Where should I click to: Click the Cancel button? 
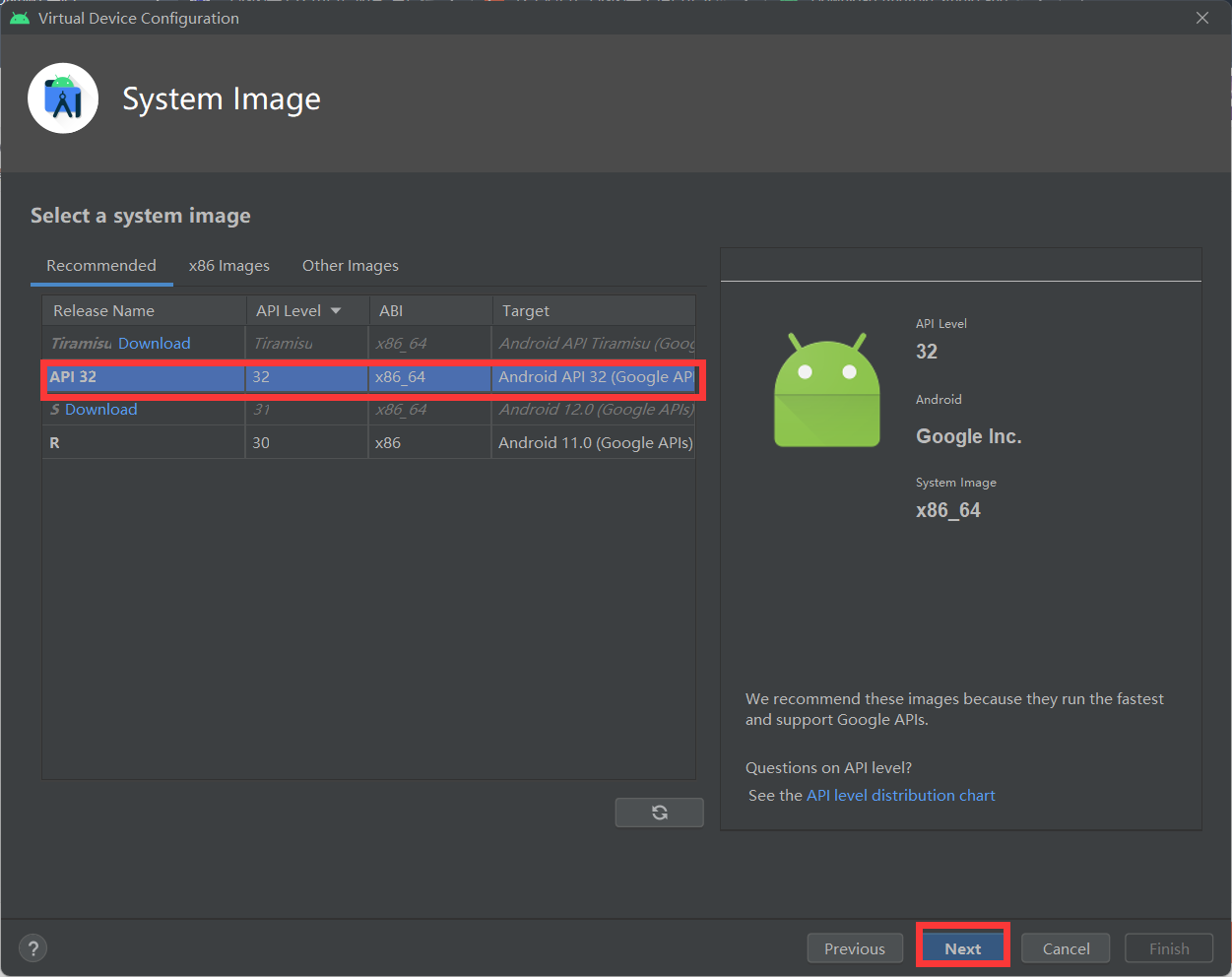pyautogui.click(x=1066, y=948)
